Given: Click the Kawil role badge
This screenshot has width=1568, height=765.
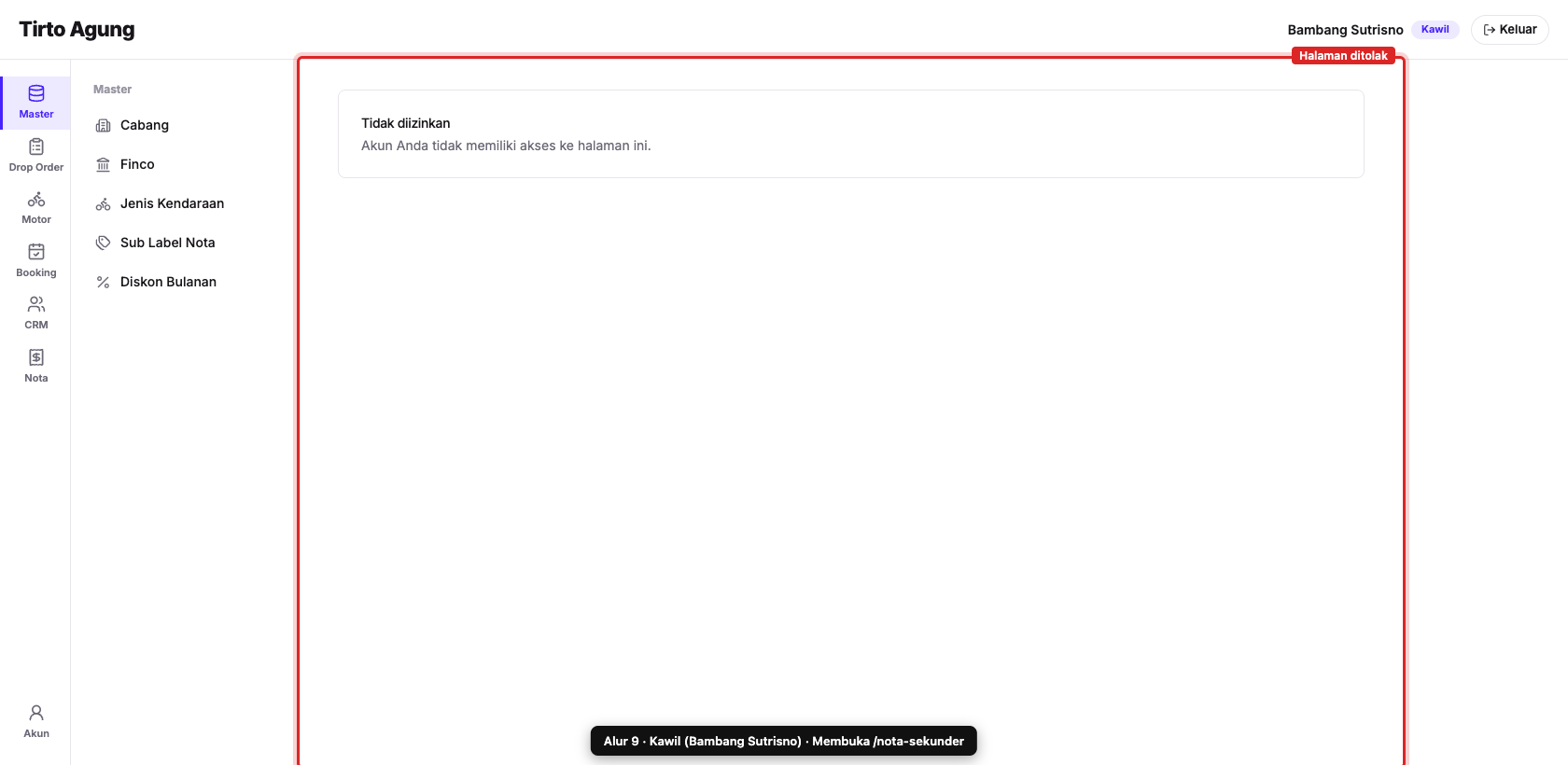Looking at the screenshot, I should (1435, 30).
